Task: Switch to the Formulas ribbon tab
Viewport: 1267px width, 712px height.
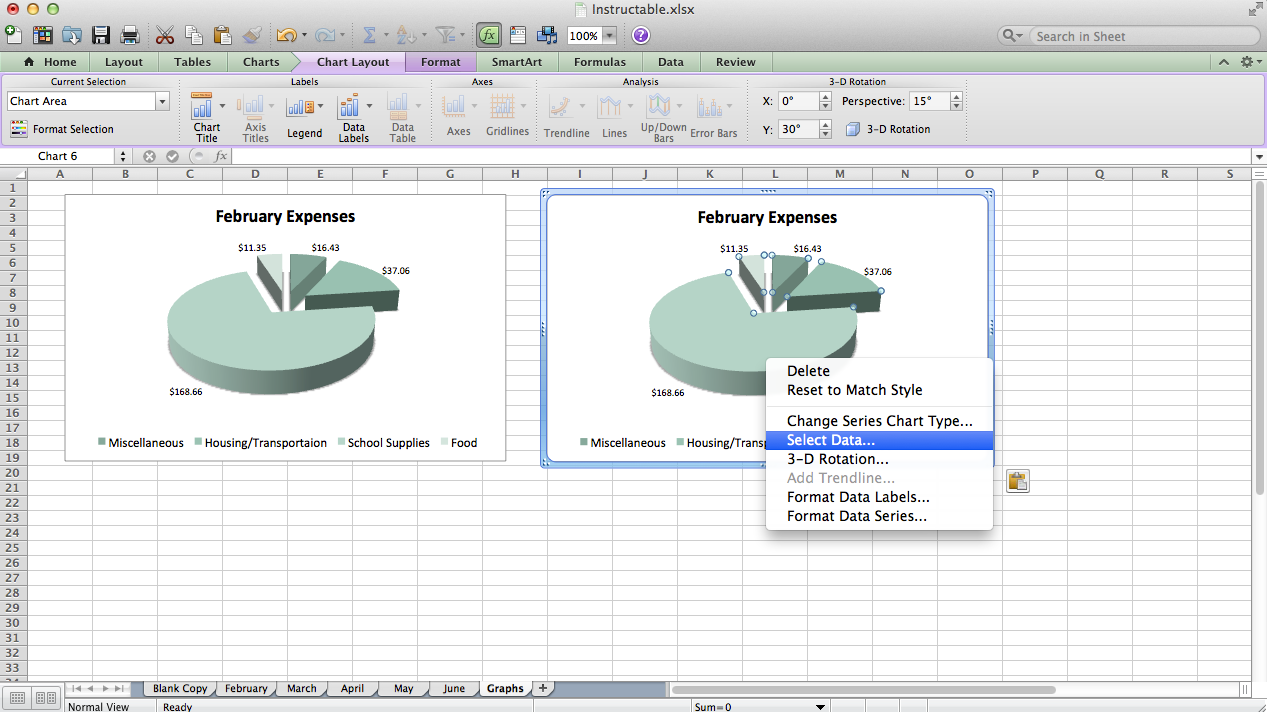Action: click(599, 61)
